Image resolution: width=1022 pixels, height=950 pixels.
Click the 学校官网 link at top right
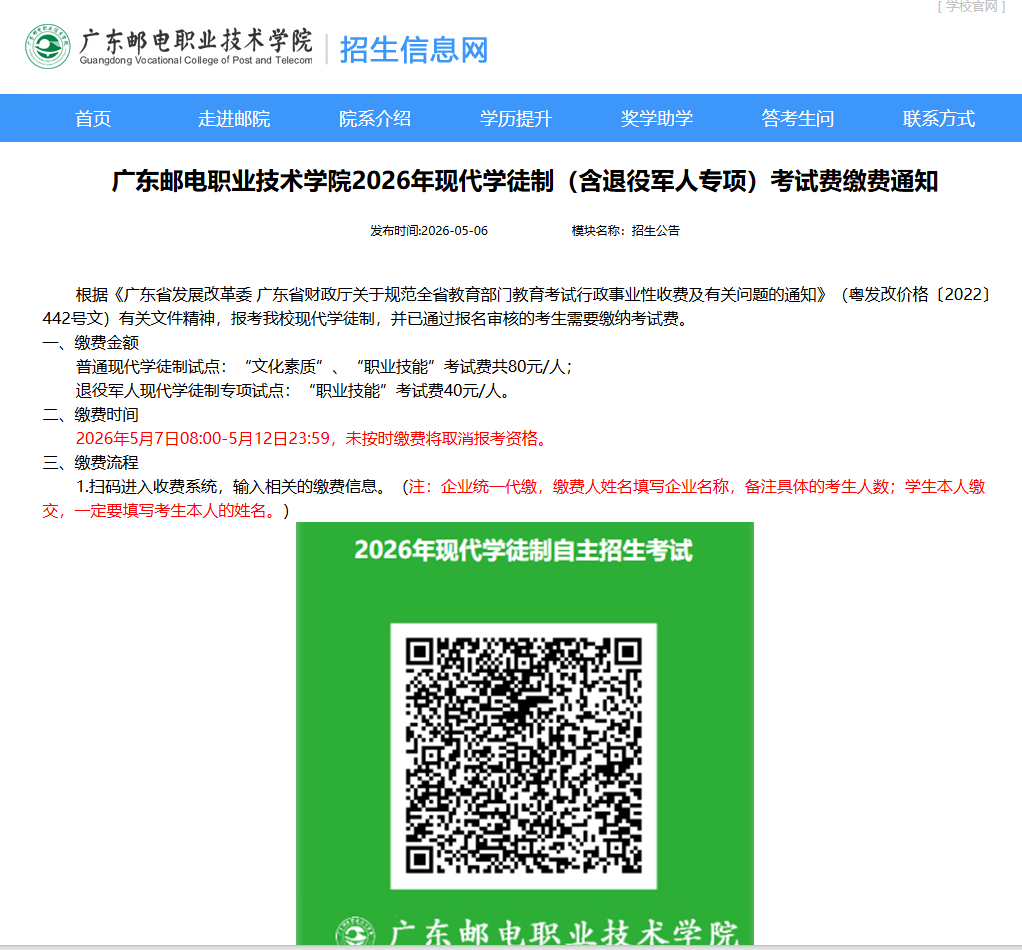(972, 7)
